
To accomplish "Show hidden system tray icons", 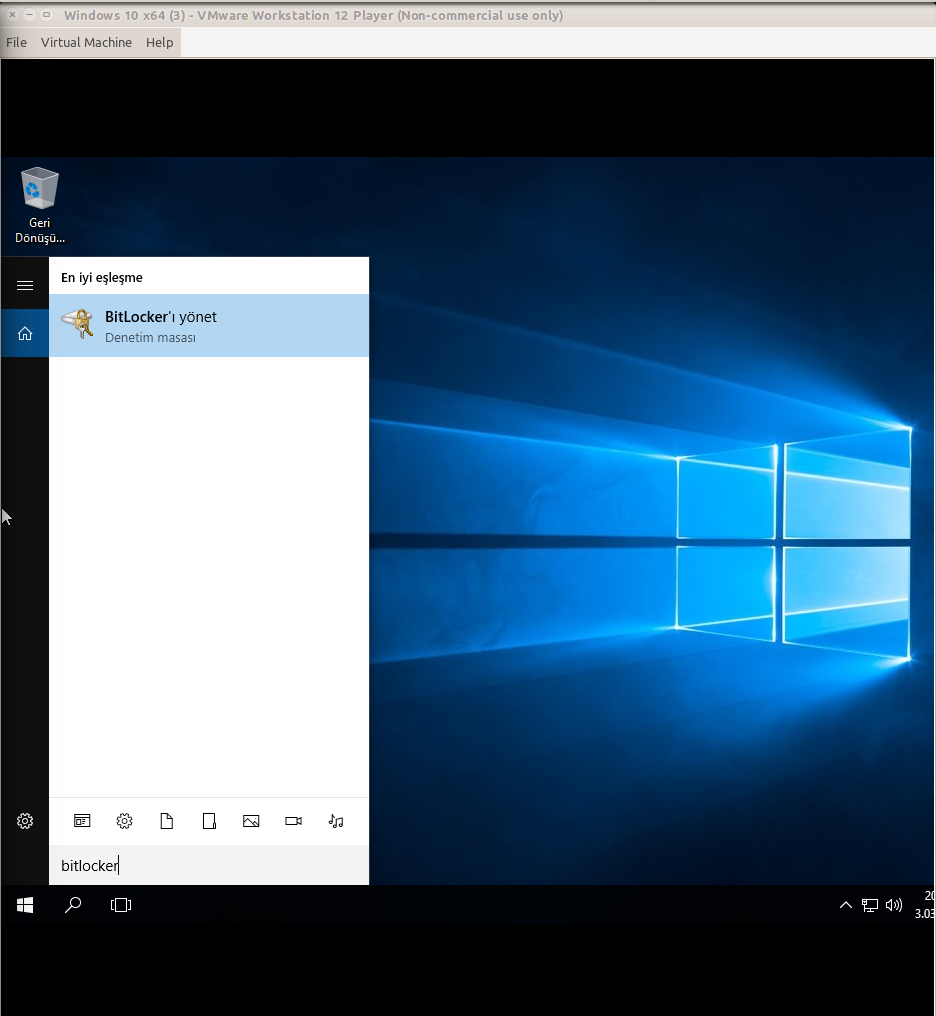I will pyautogui.click(x=846, y=905).
